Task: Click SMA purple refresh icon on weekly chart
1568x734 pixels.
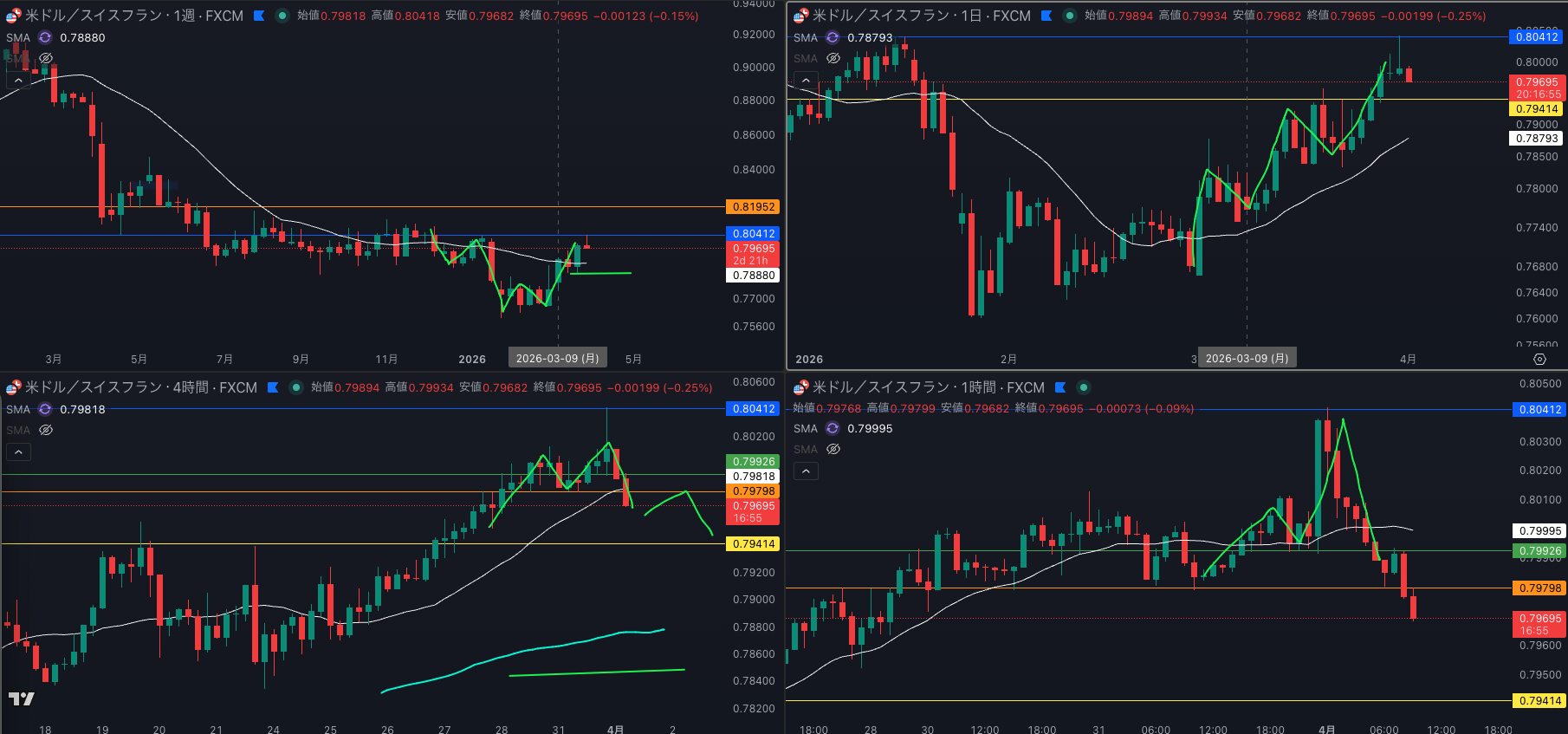Action: point(45,38)
